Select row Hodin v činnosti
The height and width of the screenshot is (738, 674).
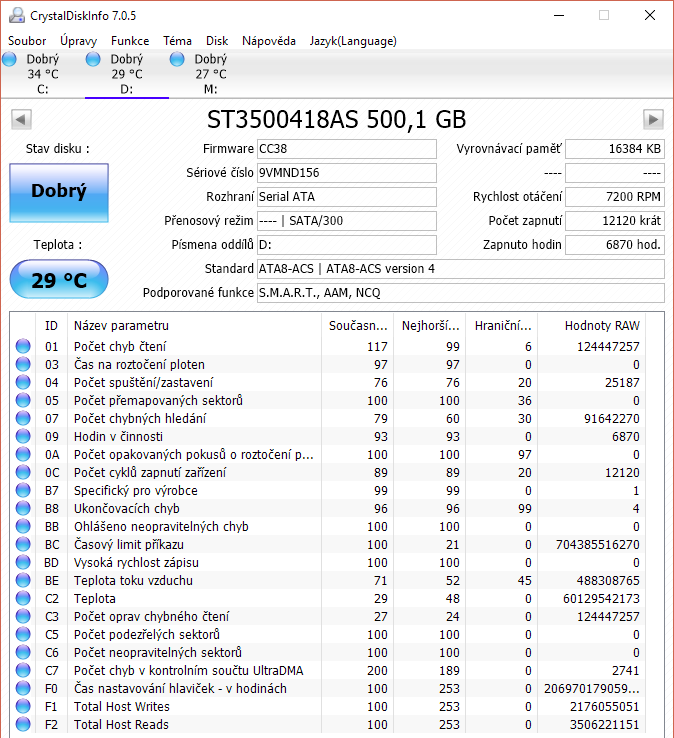(328, 436)
